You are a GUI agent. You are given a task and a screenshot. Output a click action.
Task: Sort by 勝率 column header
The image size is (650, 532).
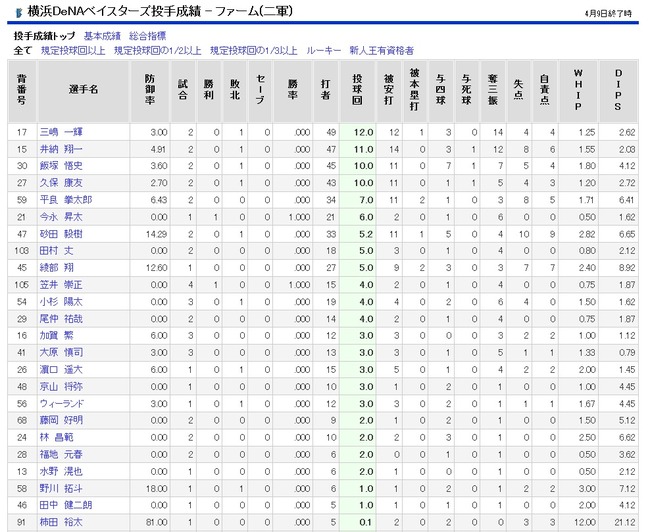point(293,90)
